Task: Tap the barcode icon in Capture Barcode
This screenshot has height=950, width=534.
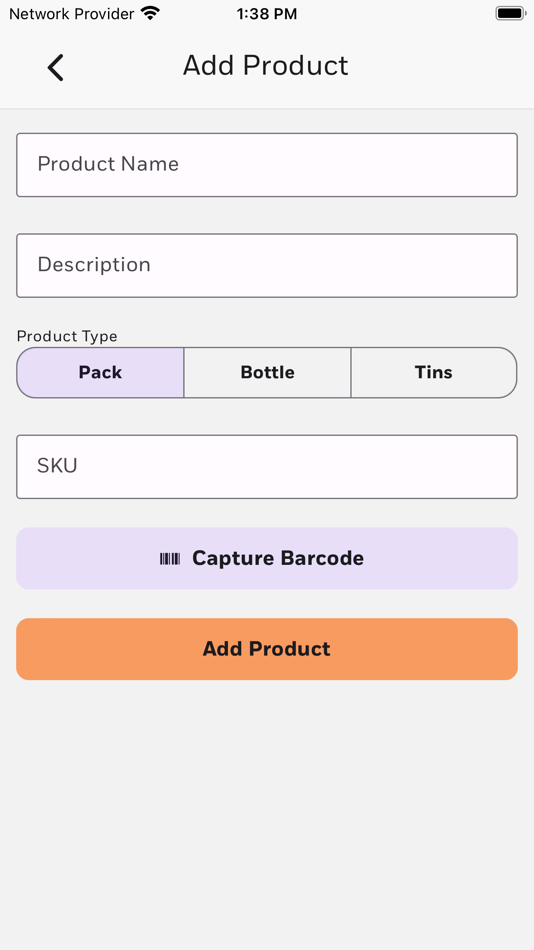Action: 170,559
